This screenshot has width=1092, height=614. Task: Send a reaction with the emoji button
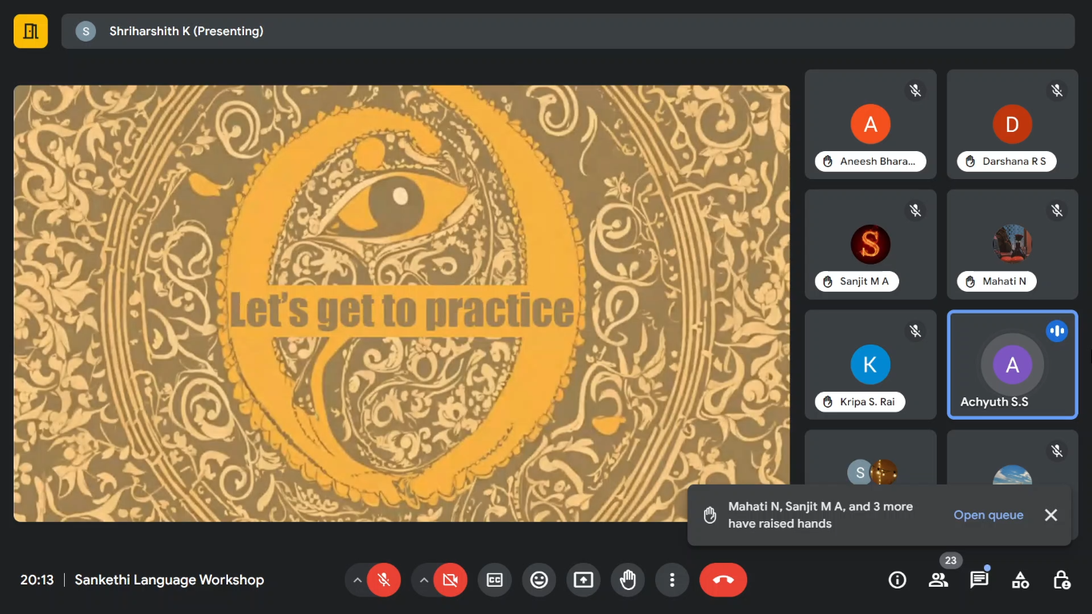pos(539,580)
